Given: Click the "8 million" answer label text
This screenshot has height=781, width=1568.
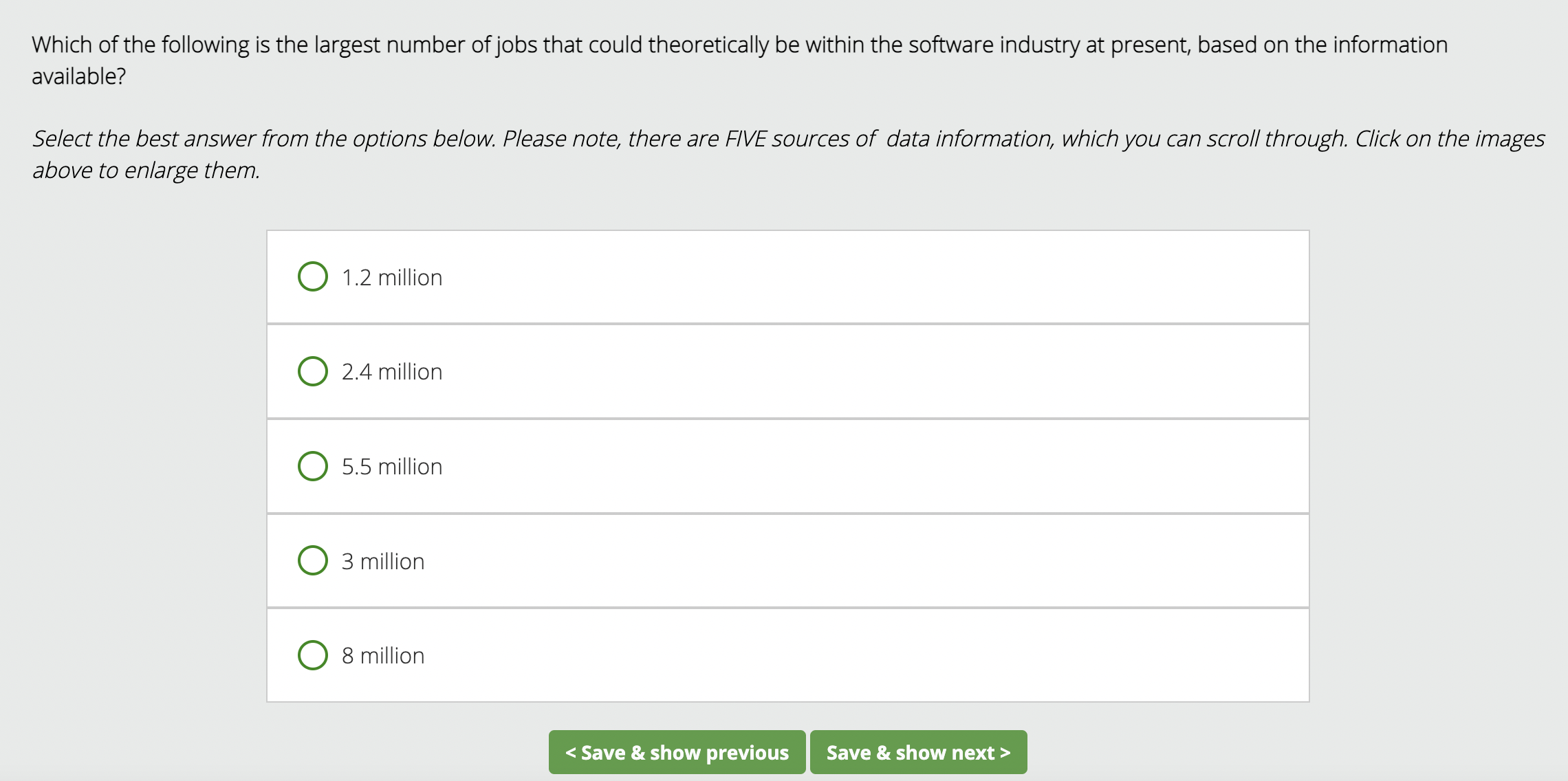Looking at the screenshot, I should coord(383,656).
